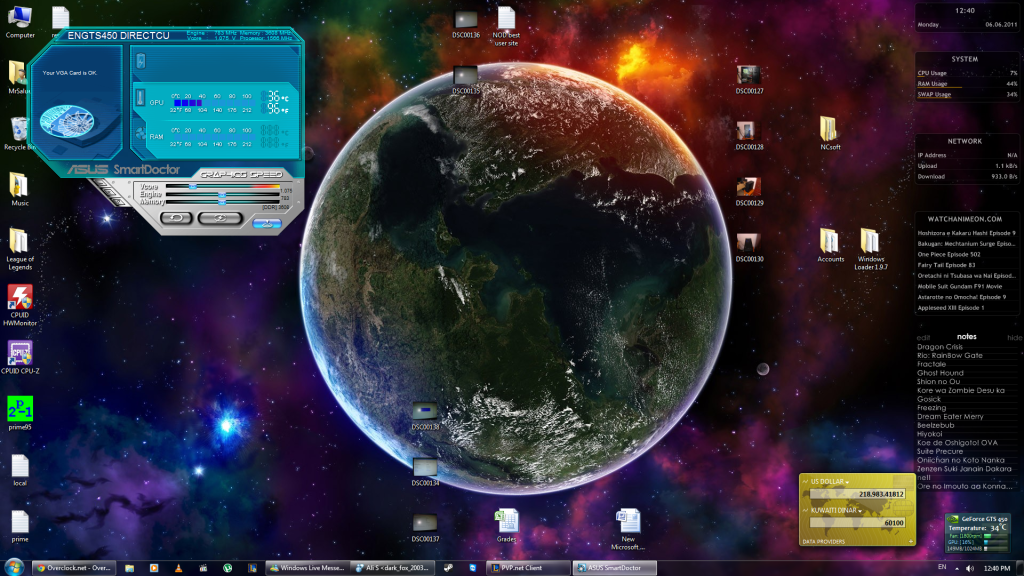Click the Windows Start orb

[14, 567]
